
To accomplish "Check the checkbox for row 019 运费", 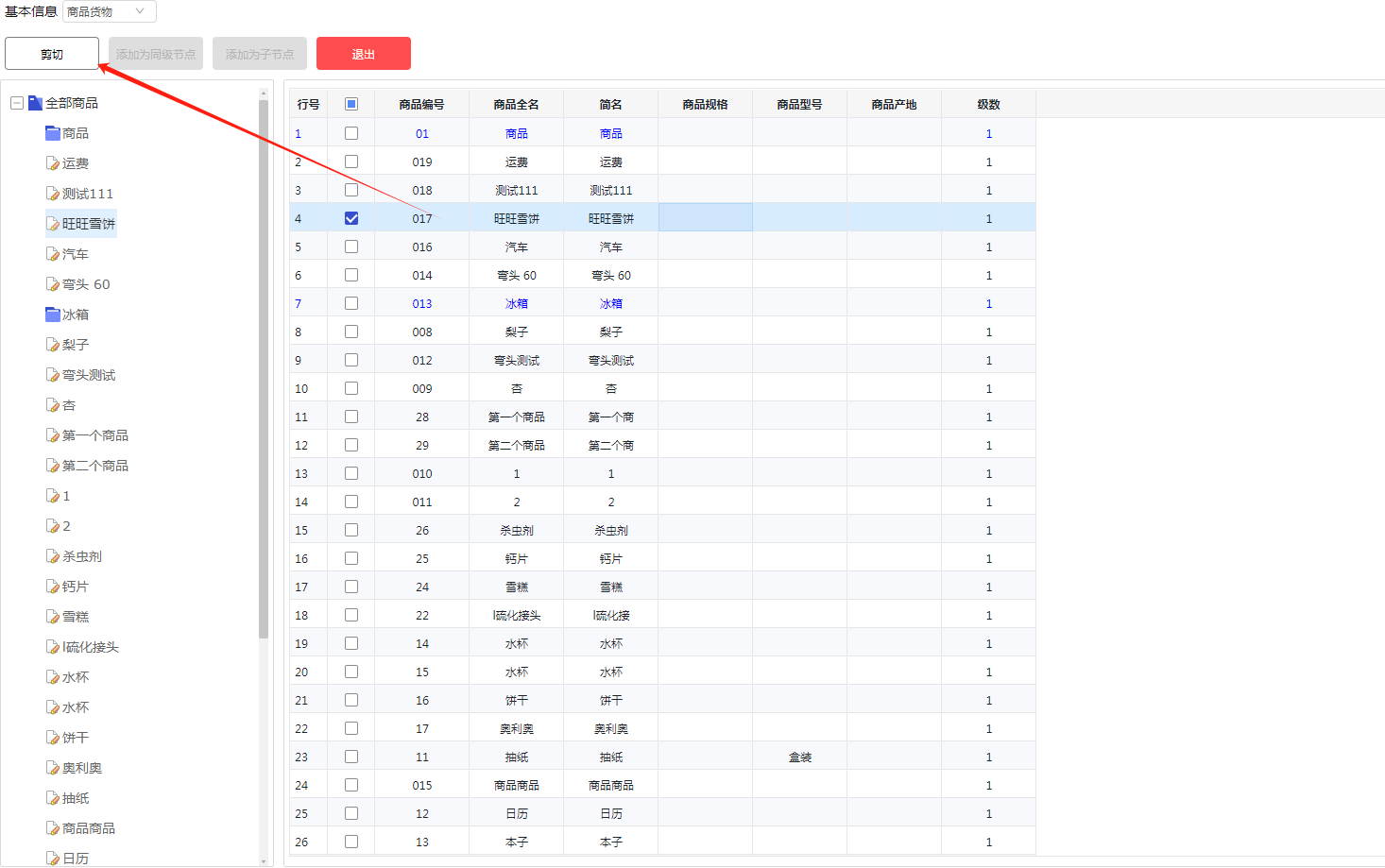I will 351,162.
